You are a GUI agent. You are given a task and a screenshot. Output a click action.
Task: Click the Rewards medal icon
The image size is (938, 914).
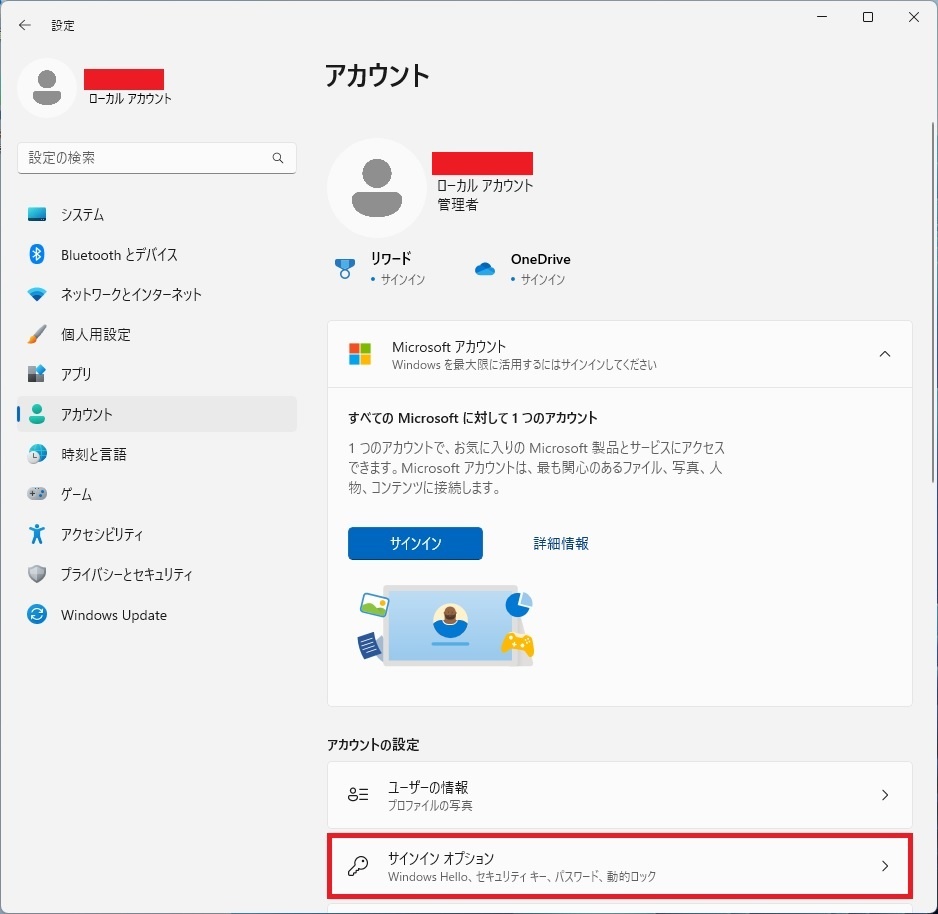(x=345, y=269)
